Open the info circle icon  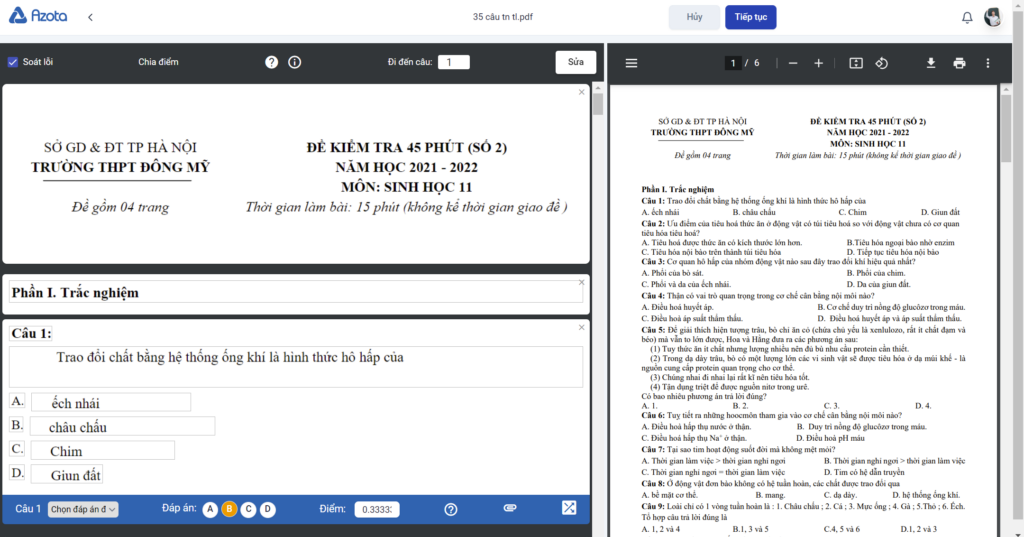(x=295, y=62)
